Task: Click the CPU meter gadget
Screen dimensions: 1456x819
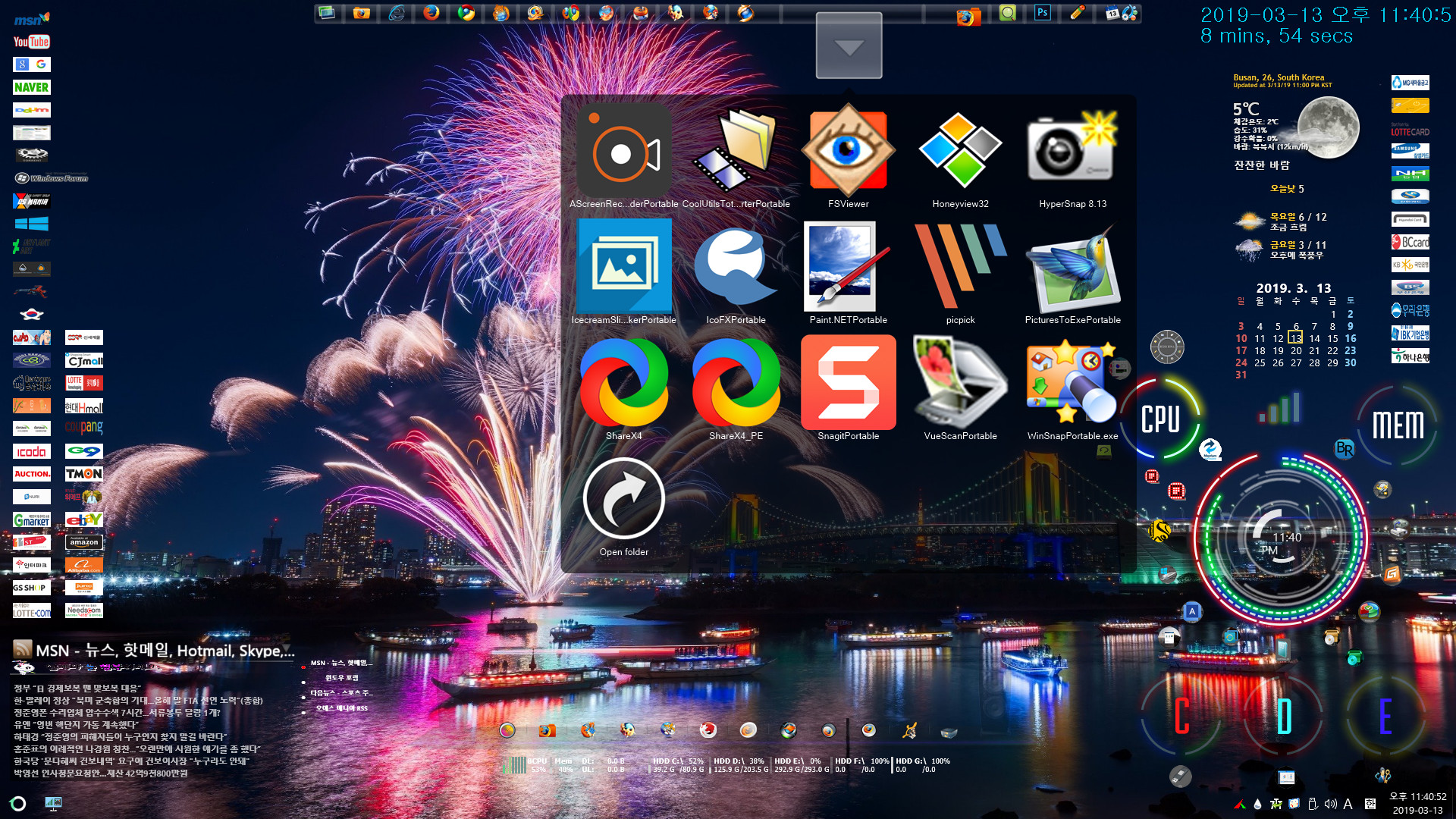Action: (x=1160, y=419)
